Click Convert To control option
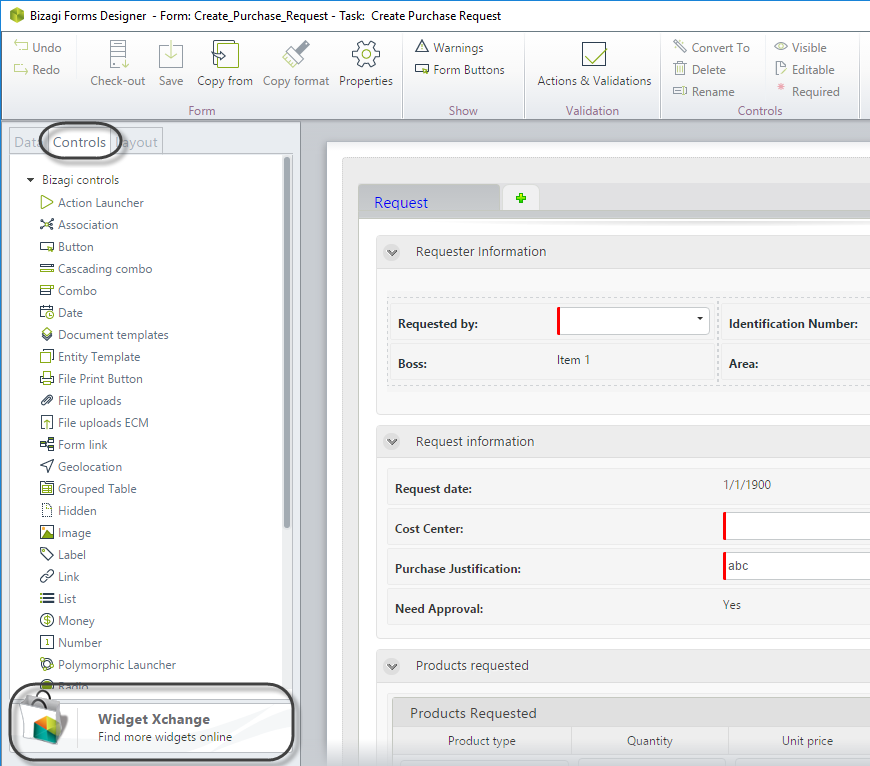Viewport: 870px width, 766px height. coord(711,47)
